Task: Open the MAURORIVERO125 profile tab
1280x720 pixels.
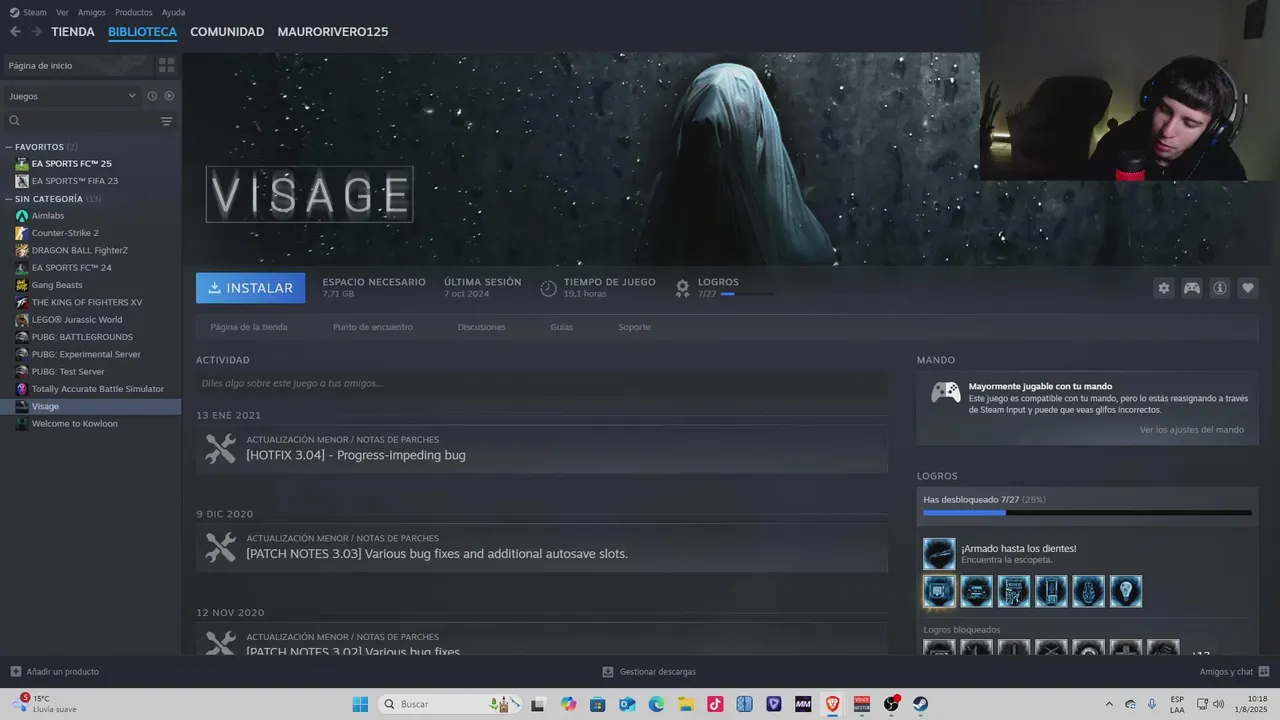Action: [x=333, y=32]
